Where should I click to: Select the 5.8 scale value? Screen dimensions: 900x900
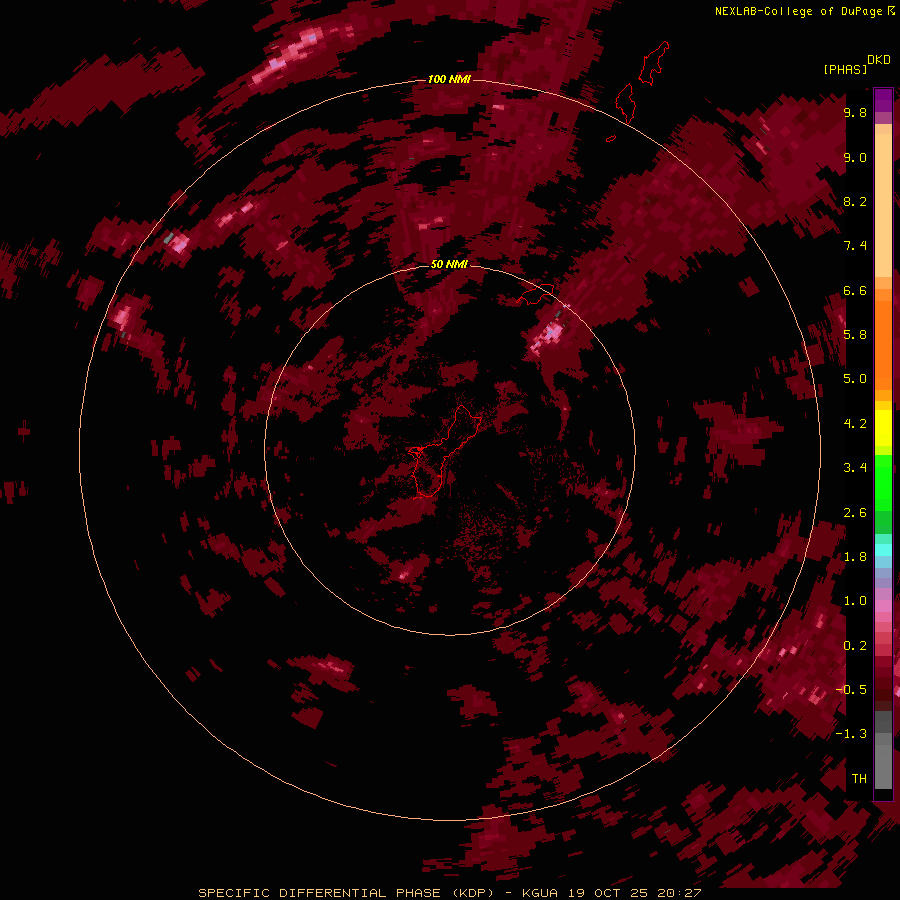click(x=855, y=335)
